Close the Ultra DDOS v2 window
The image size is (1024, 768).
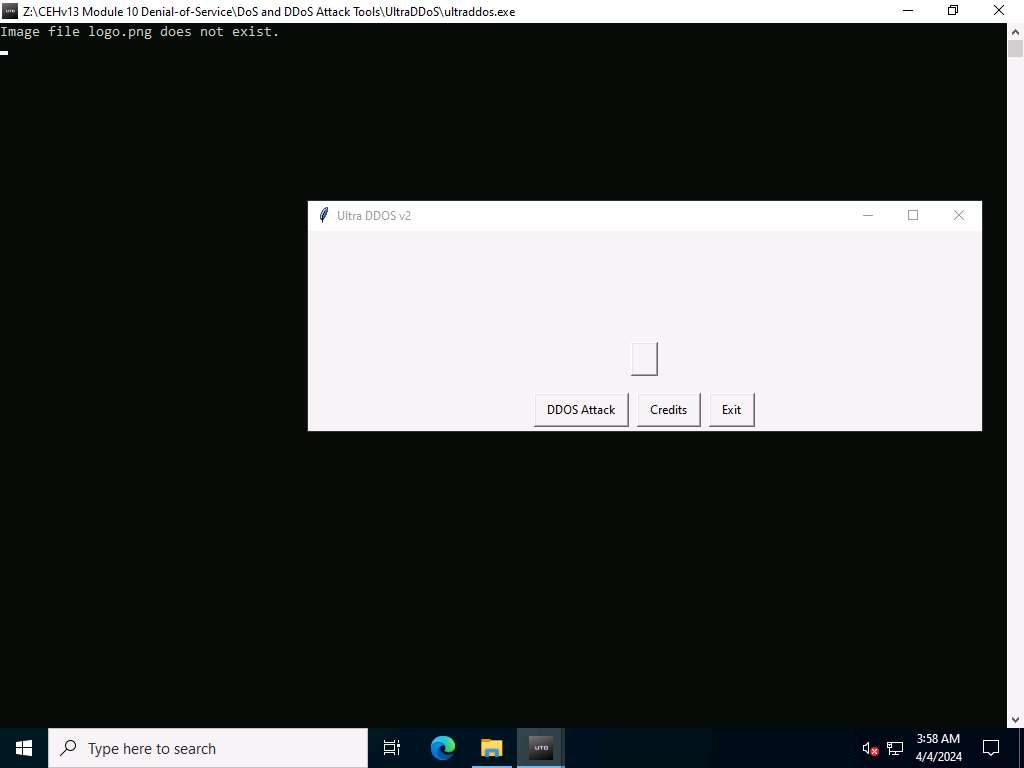958,215
